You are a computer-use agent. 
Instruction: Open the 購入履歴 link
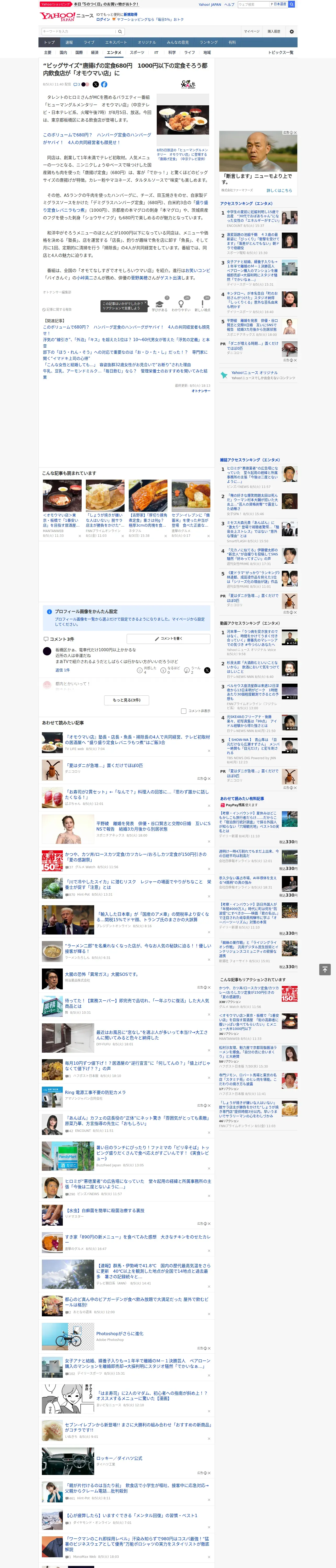tap(274, 32)
